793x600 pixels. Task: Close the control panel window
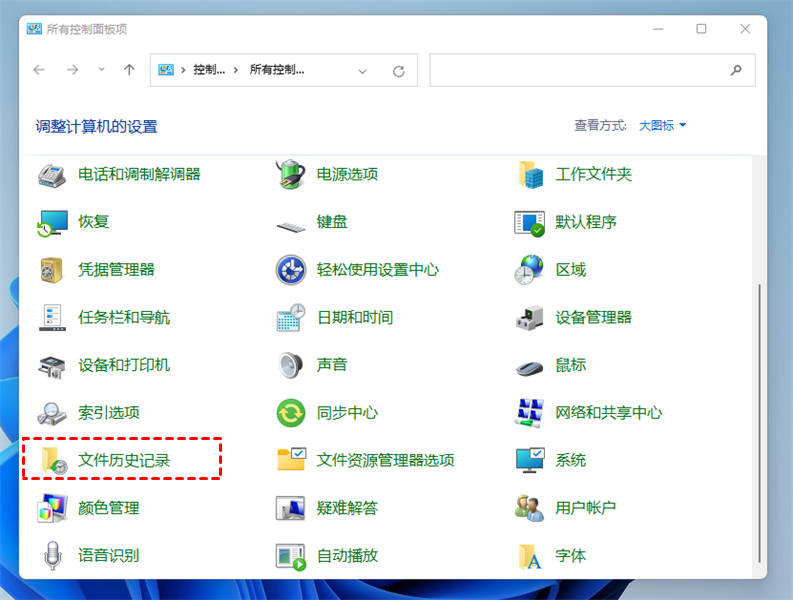click(x=744, y=29)
